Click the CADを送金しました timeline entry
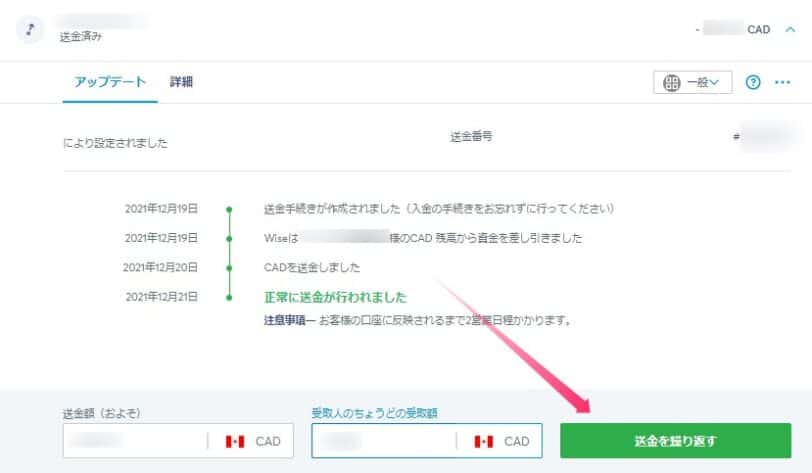 (x=312, y=267)
